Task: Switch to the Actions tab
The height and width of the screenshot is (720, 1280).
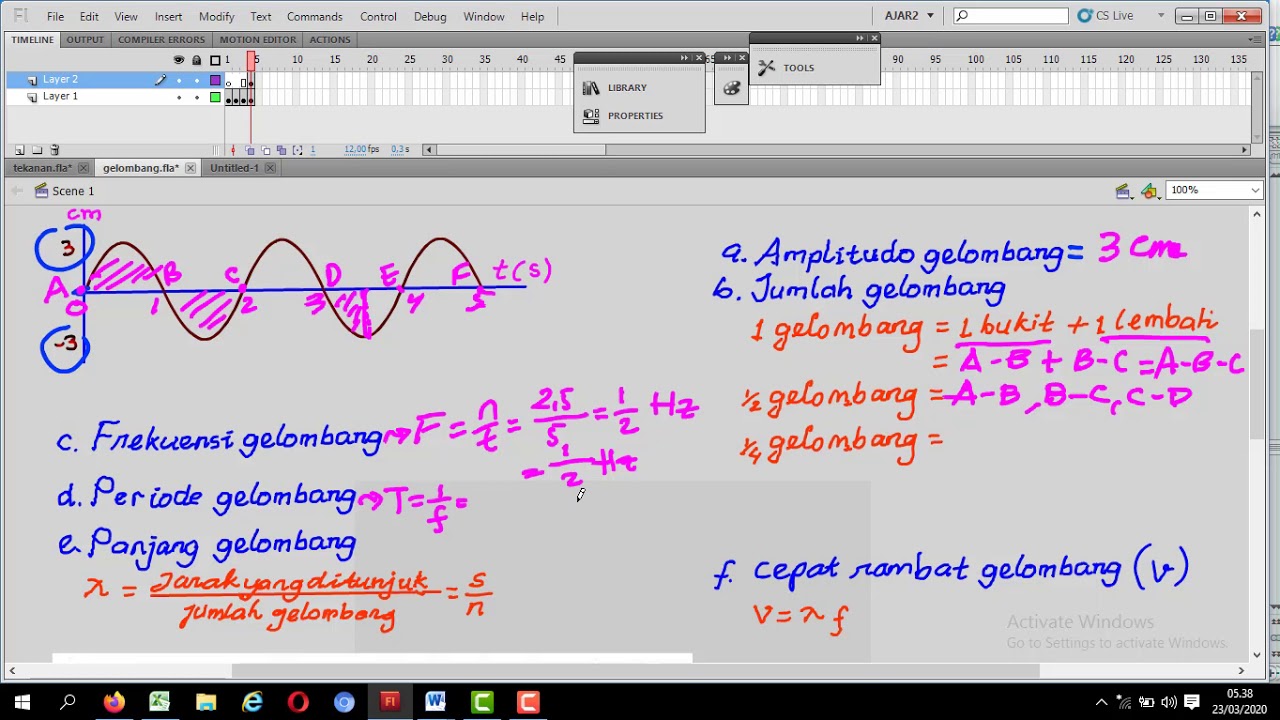Action: 330,39
